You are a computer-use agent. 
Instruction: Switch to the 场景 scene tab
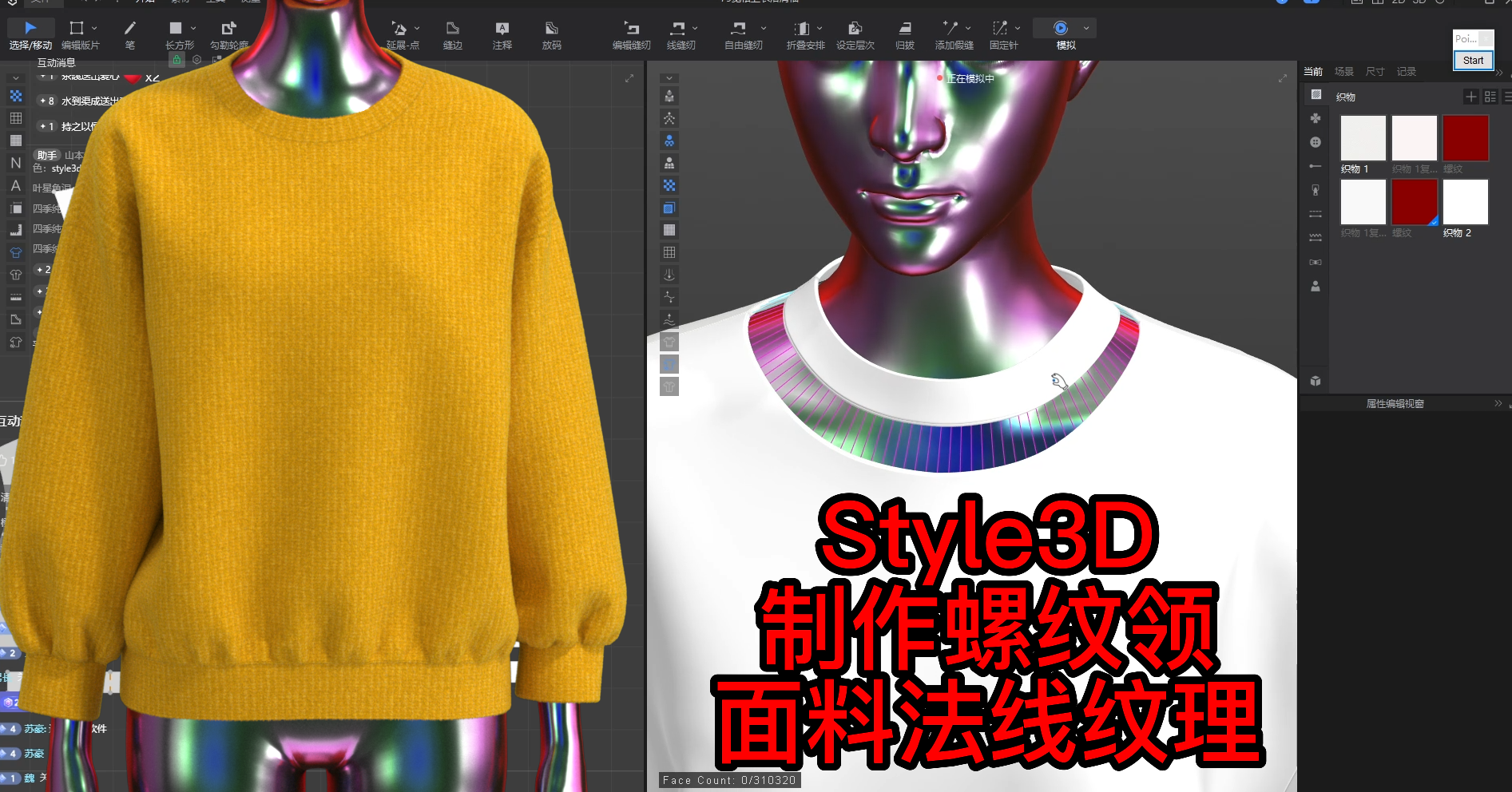click(1344, 72)
